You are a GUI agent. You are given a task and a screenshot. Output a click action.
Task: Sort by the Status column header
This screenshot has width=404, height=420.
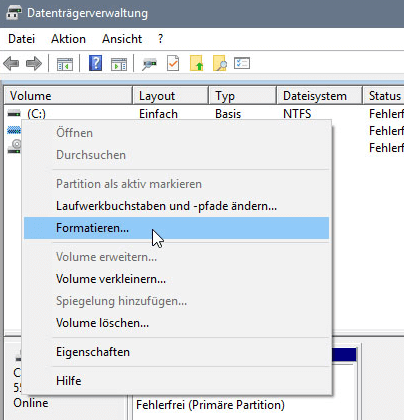pos(383,96)
